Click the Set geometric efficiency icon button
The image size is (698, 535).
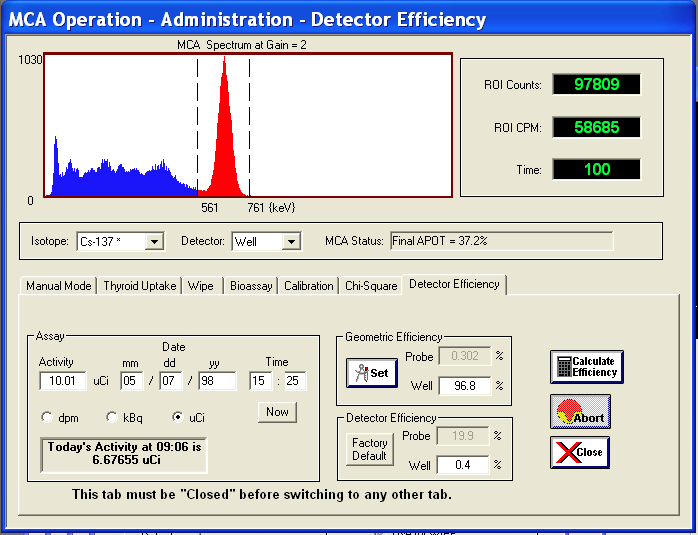pos(371,372)
